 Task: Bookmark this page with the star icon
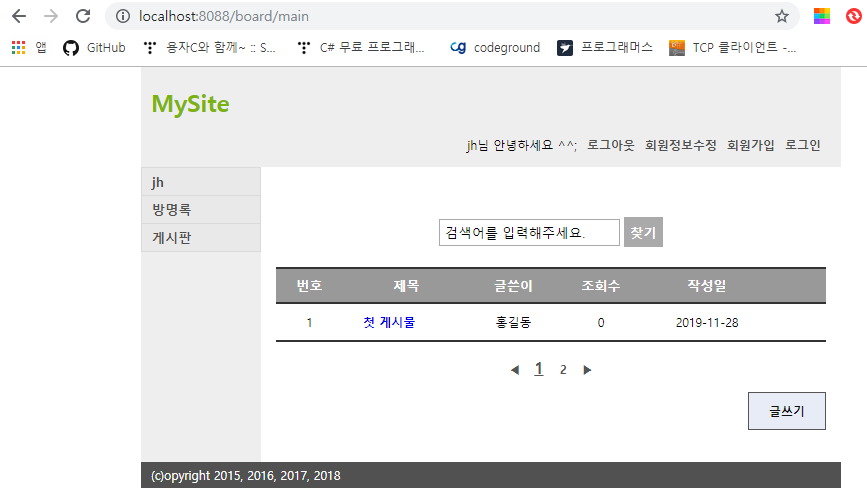pos(781,16)
